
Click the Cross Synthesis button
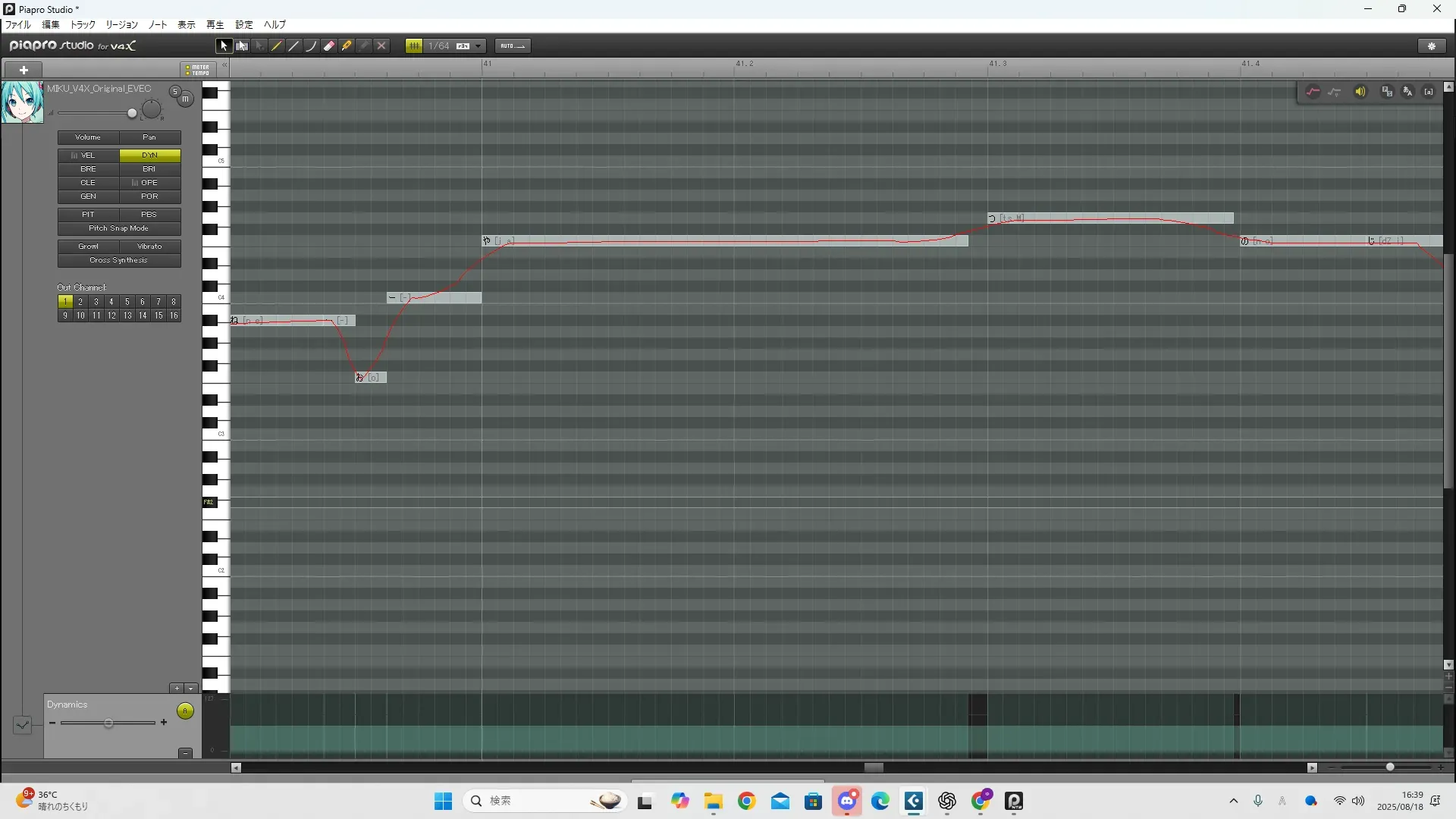click(x=119, y=260)
